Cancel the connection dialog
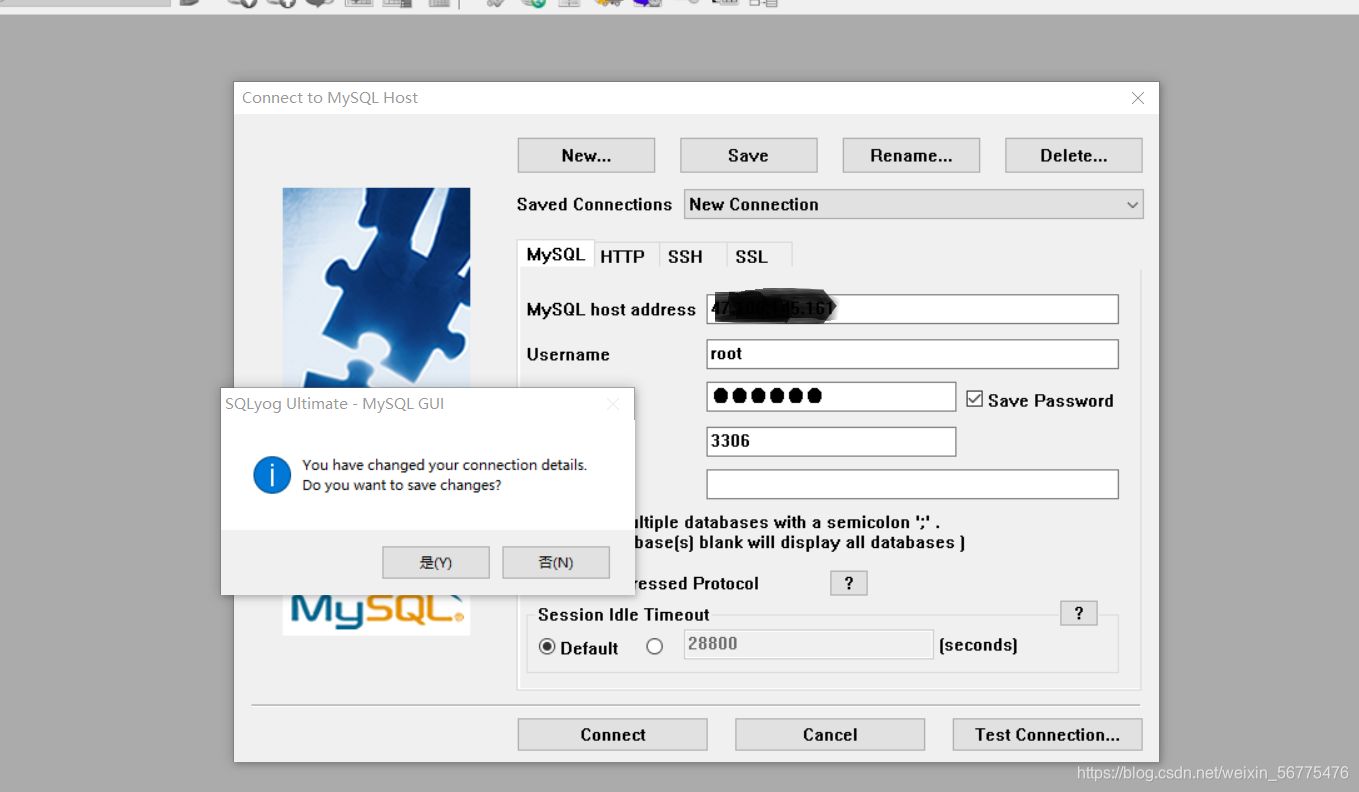 830,735
